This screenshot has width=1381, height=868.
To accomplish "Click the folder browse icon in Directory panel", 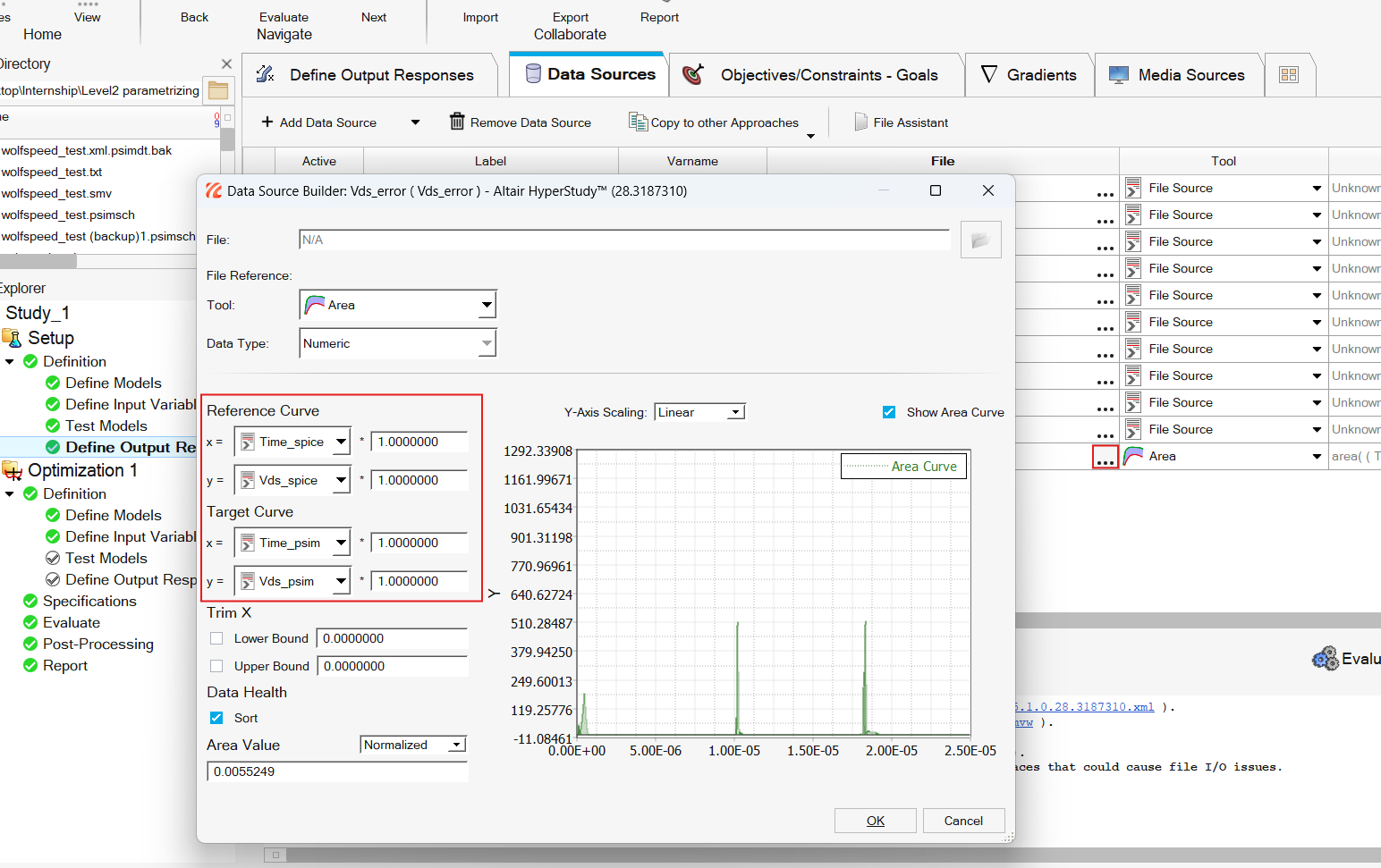I will click(x=217, y=90).
